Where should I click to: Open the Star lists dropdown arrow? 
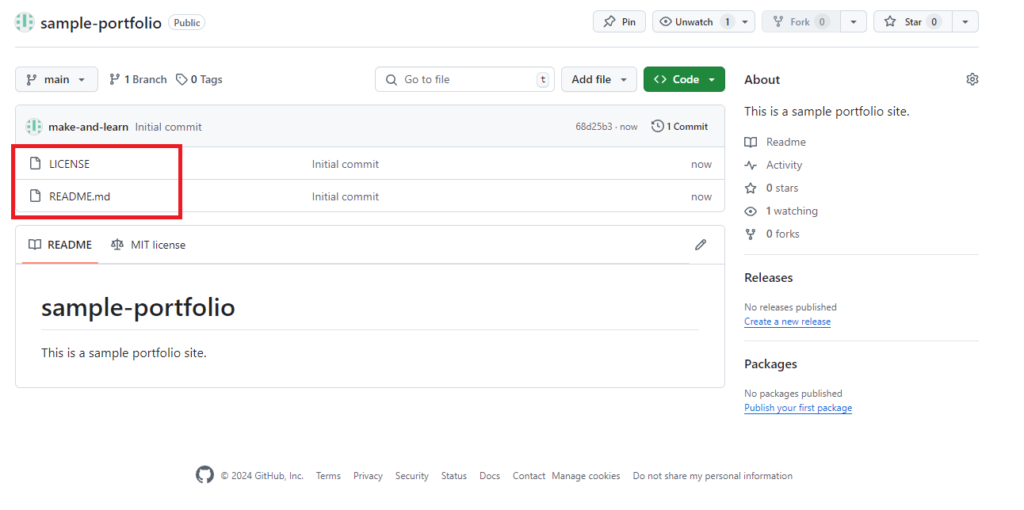[966, 22]
